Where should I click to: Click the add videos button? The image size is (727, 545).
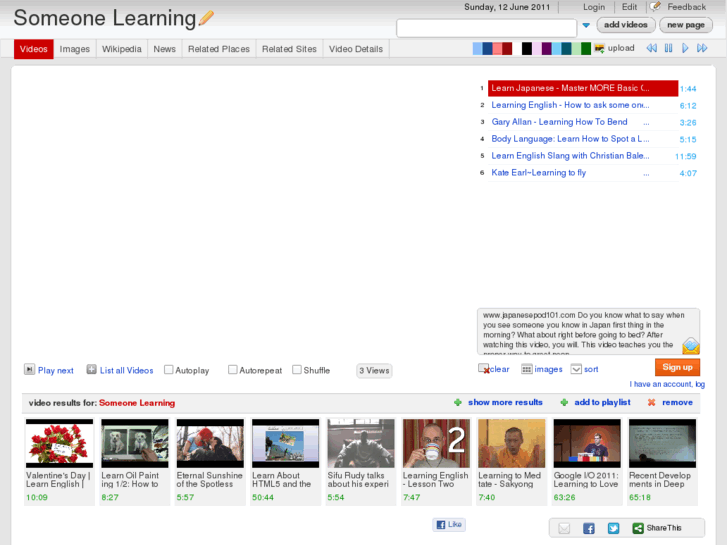pos(626,25)
